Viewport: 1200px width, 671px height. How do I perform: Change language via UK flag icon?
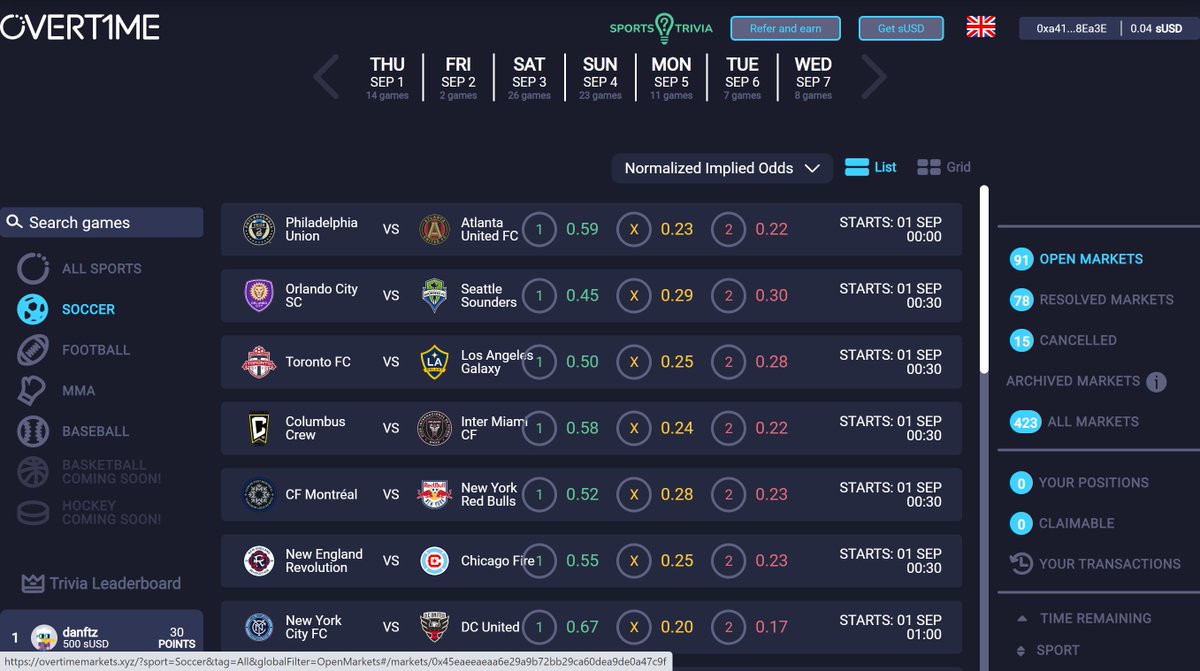[x=981, y=27]
